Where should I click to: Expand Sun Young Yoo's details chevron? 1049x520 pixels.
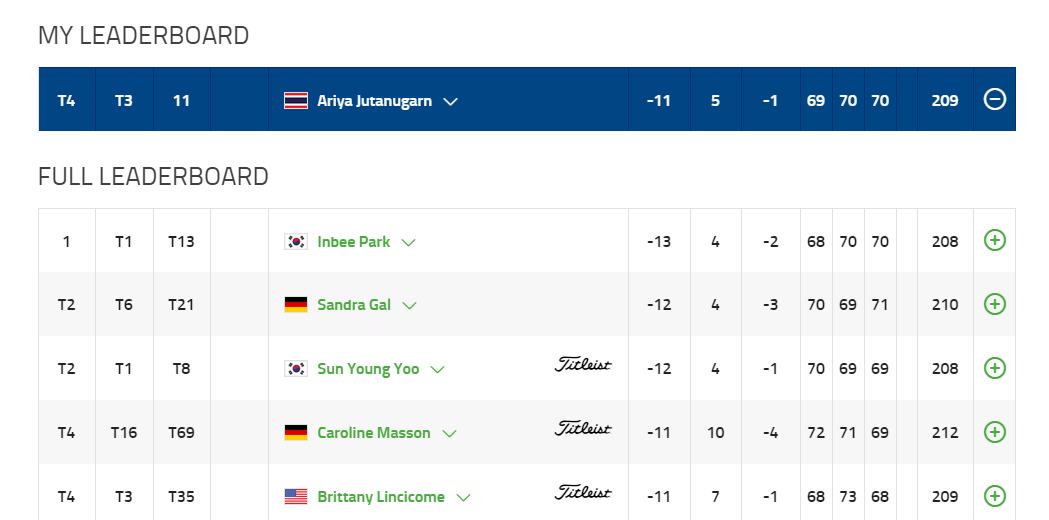click(x=437, y=370)
